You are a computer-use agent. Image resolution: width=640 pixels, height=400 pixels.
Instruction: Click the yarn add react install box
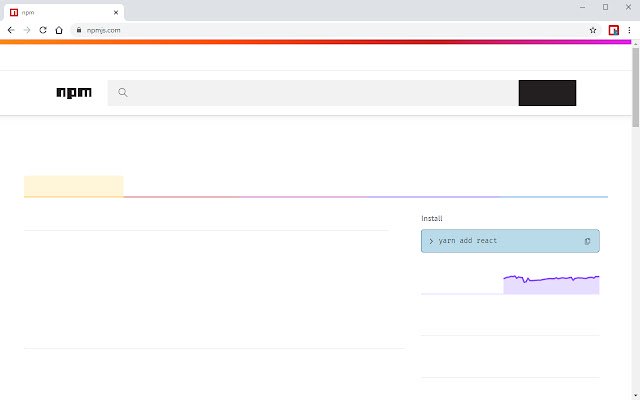click(x=510, y=241)
